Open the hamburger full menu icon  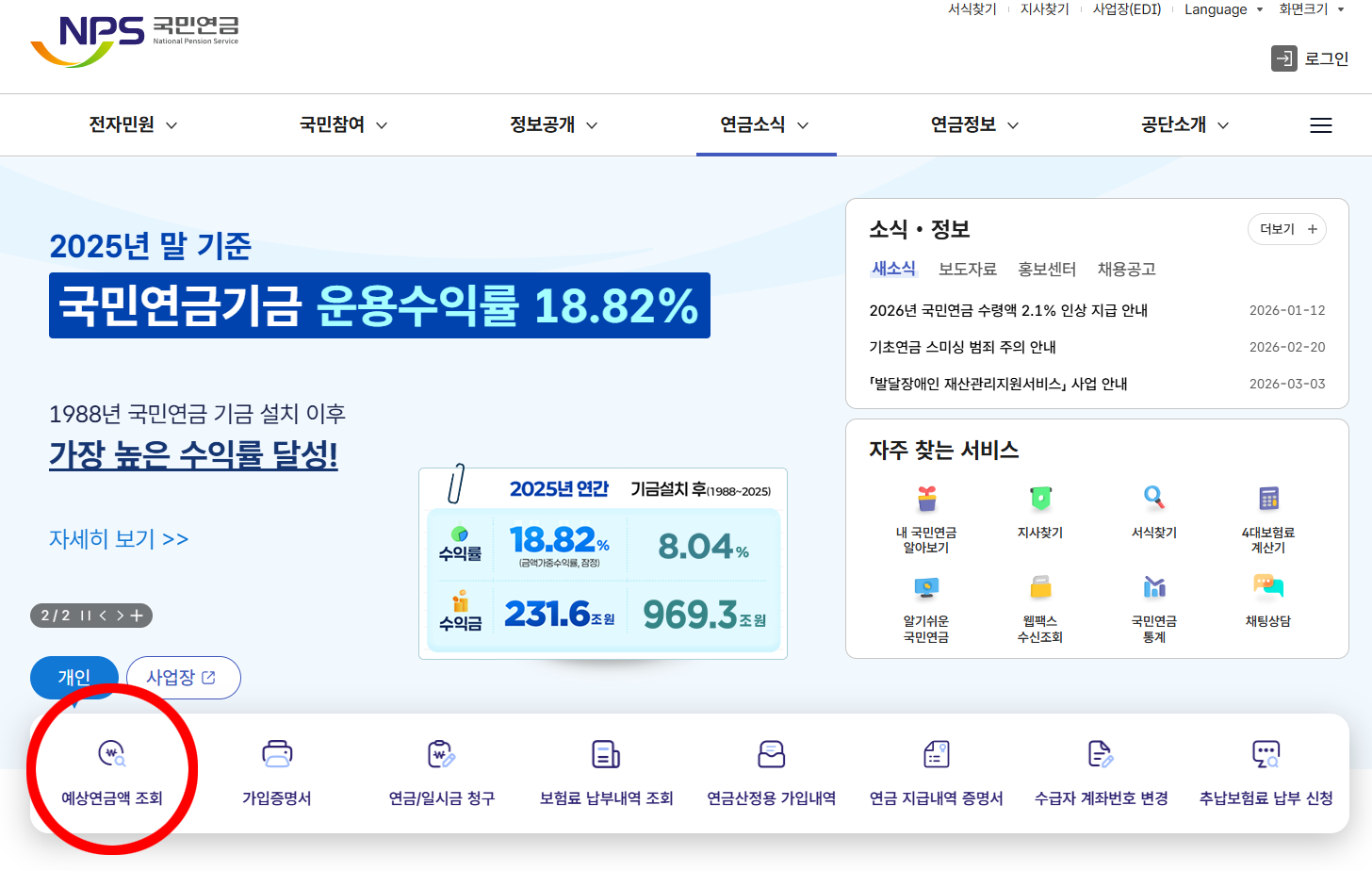[1320, 125]
